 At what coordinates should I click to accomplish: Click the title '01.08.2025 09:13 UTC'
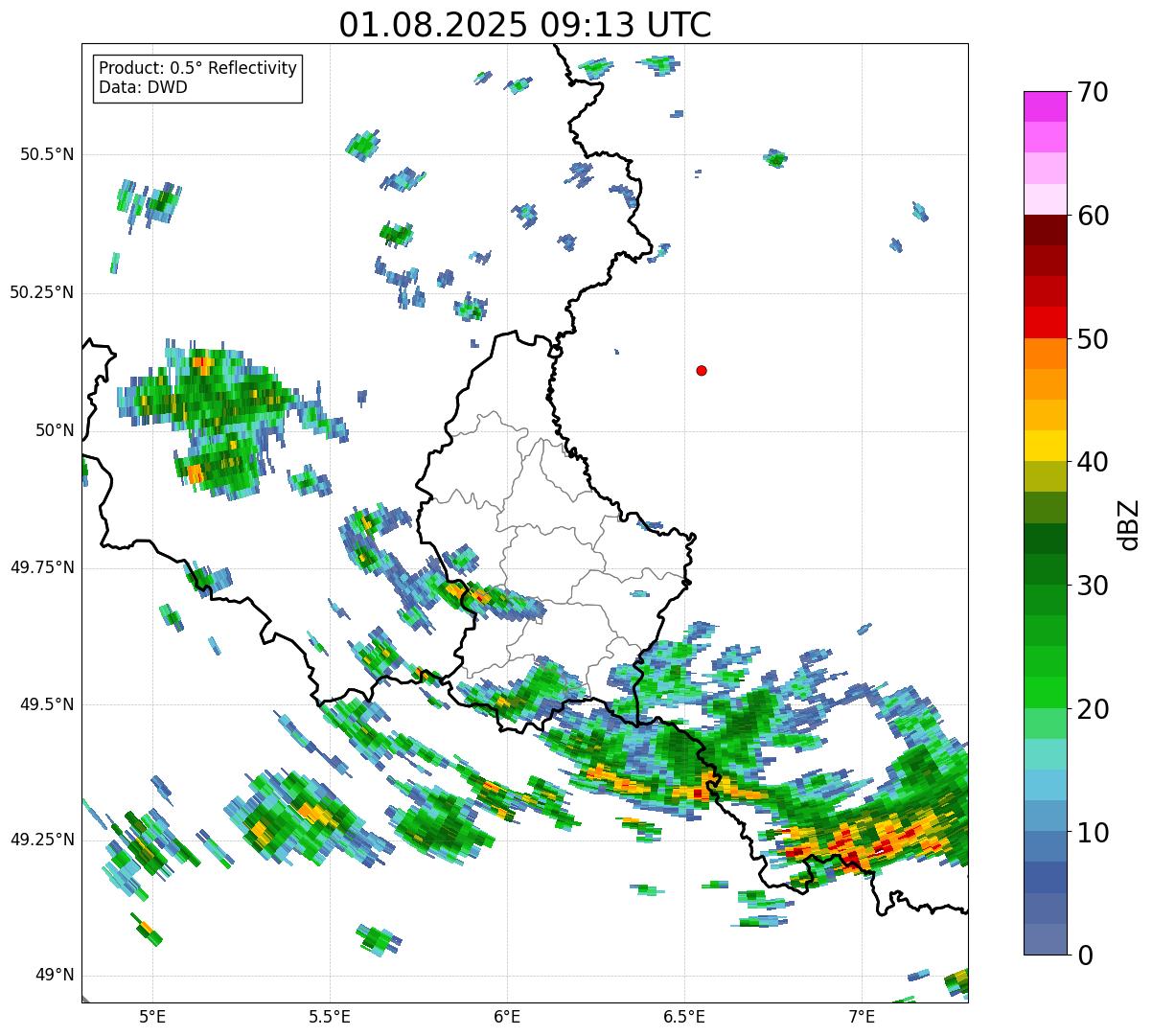525,25
